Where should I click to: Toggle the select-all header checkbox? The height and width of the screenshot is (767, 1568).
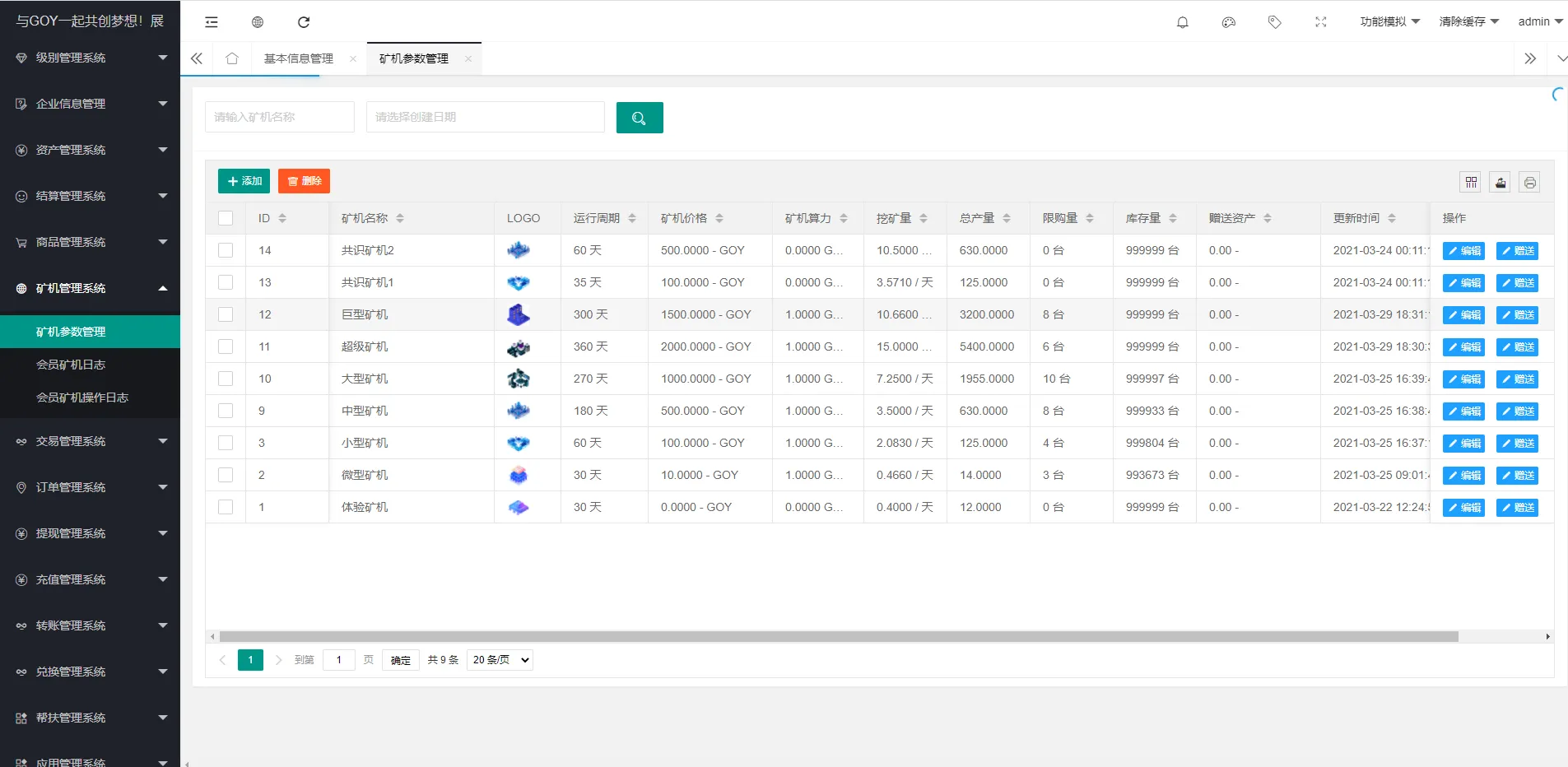click(x=226, y=218)
